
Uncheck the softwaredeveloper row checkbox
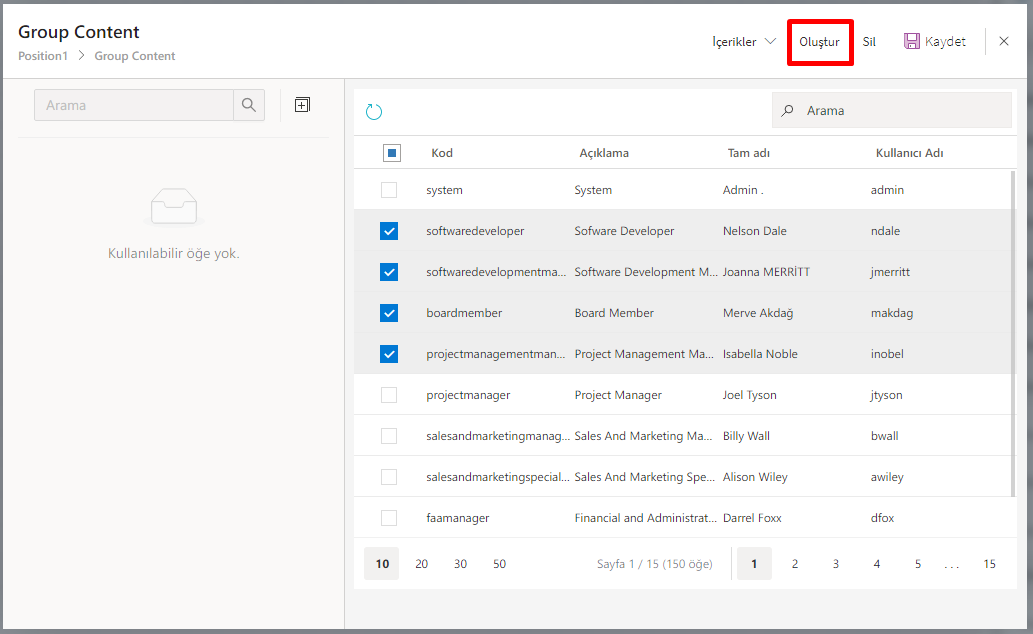click(389, 231)
